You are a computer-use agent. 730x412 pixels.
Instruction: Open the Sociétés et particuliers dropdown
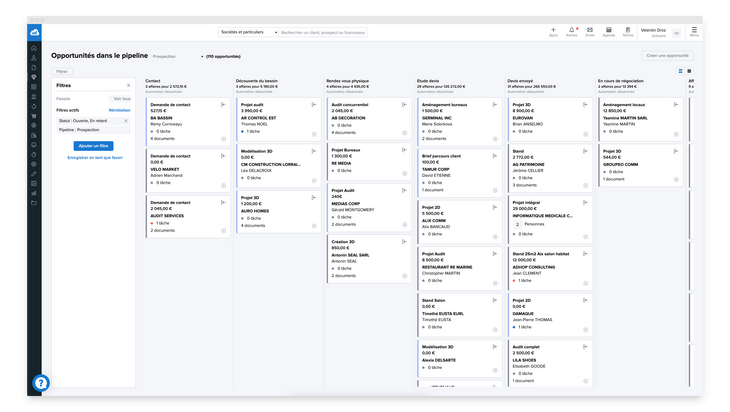pyautogui.click(x=249, y=32)
